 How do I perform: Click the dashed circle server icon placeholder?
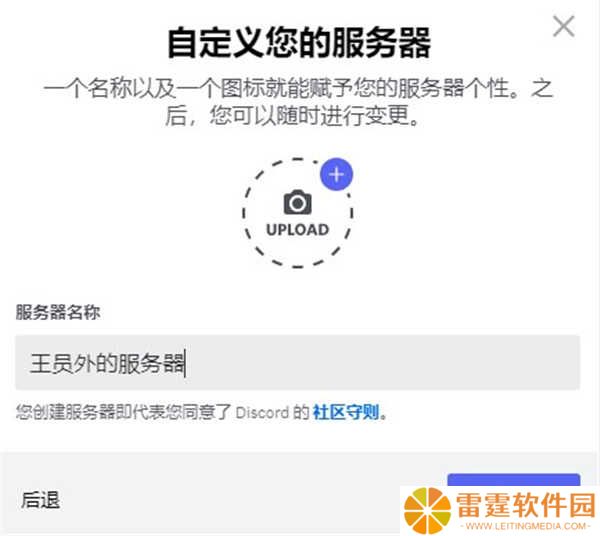point(297,213)
